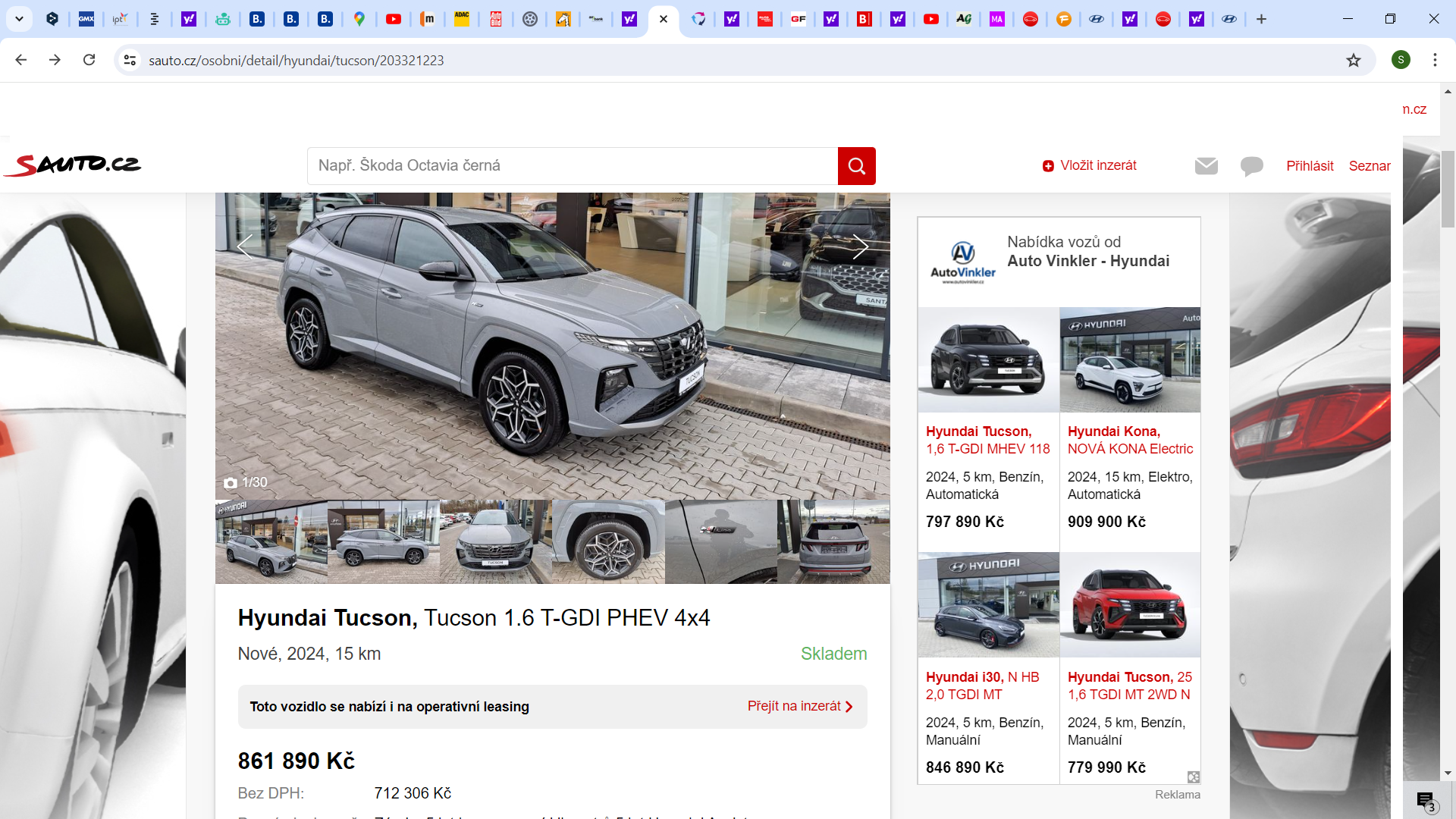Click the 712 306 Kč price without VAT
Screen dimensions: 1456x819
(x=413, y=793)
